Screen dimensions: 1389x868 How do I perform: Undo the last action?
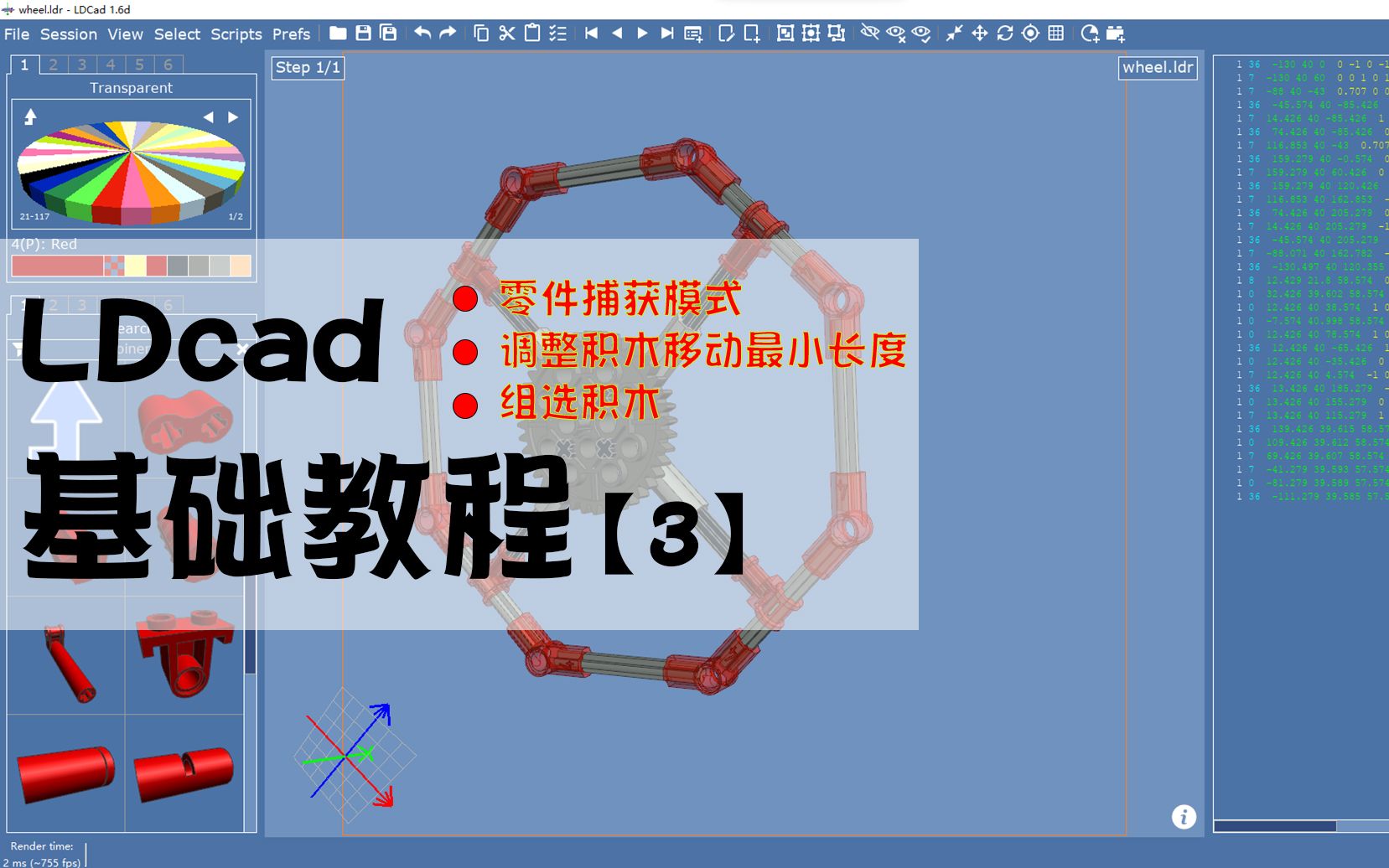(422, 34)
